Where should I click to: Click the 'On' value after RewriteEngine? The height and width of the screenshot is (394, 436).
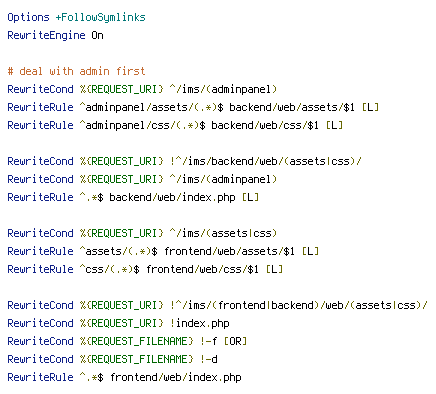97,35
